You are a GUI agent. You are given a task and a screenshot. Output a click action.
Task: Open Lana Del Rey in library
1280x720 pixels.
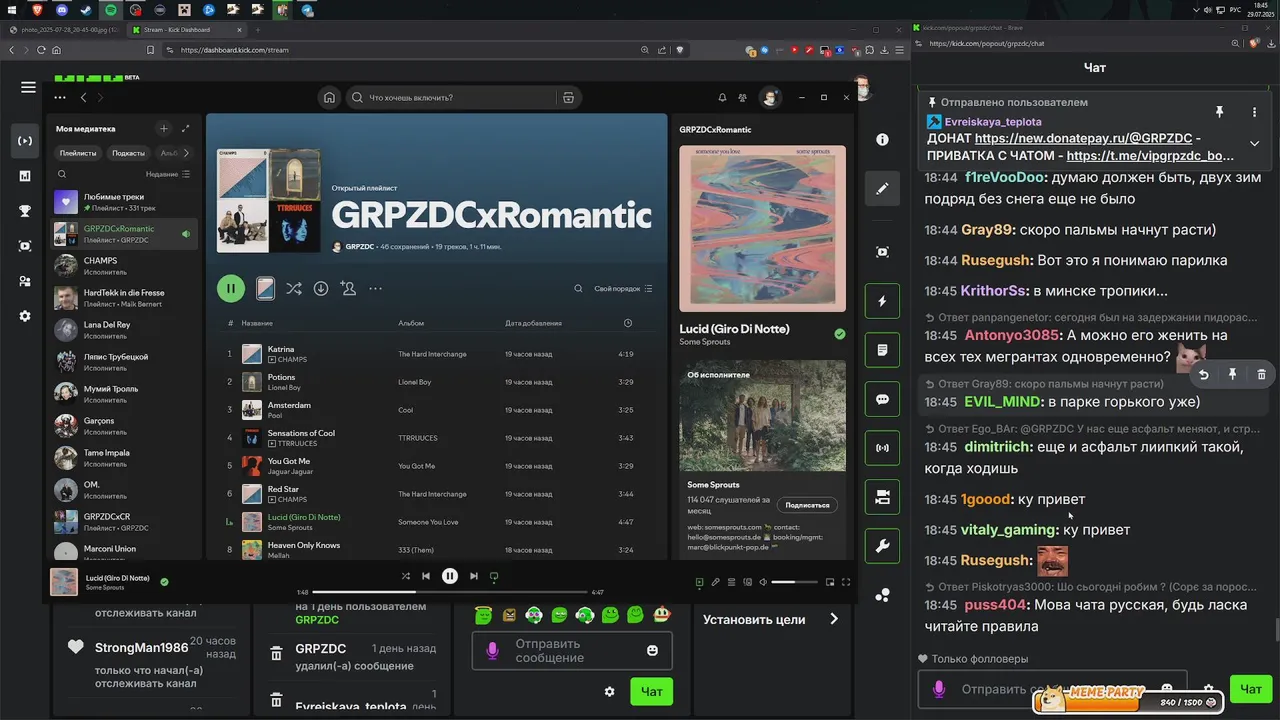pyautogui.click(x=125, y=329)
